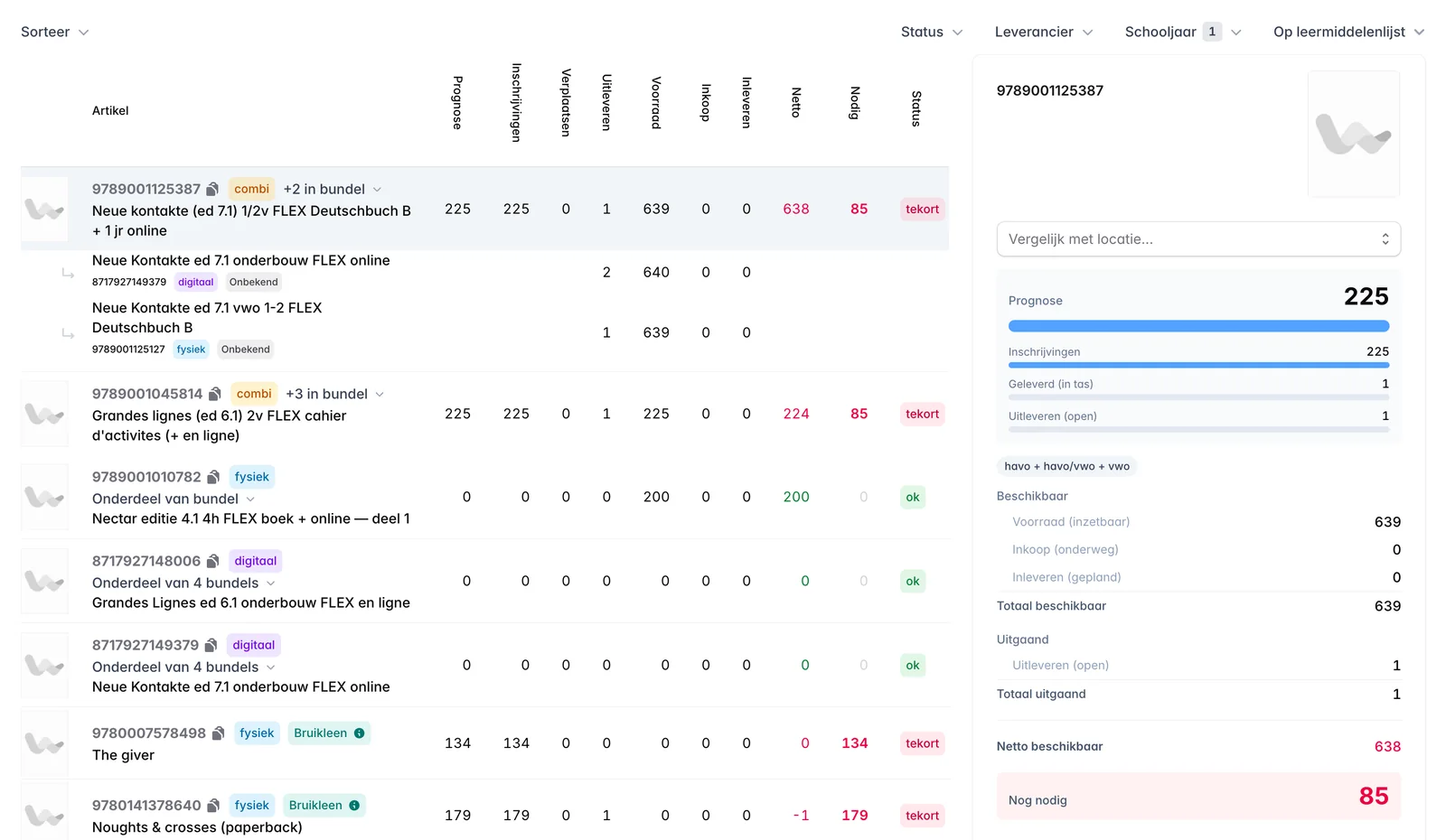Click product image placeholder in detail panel
The image size is (1446, 840).
tap(1353, 134)
